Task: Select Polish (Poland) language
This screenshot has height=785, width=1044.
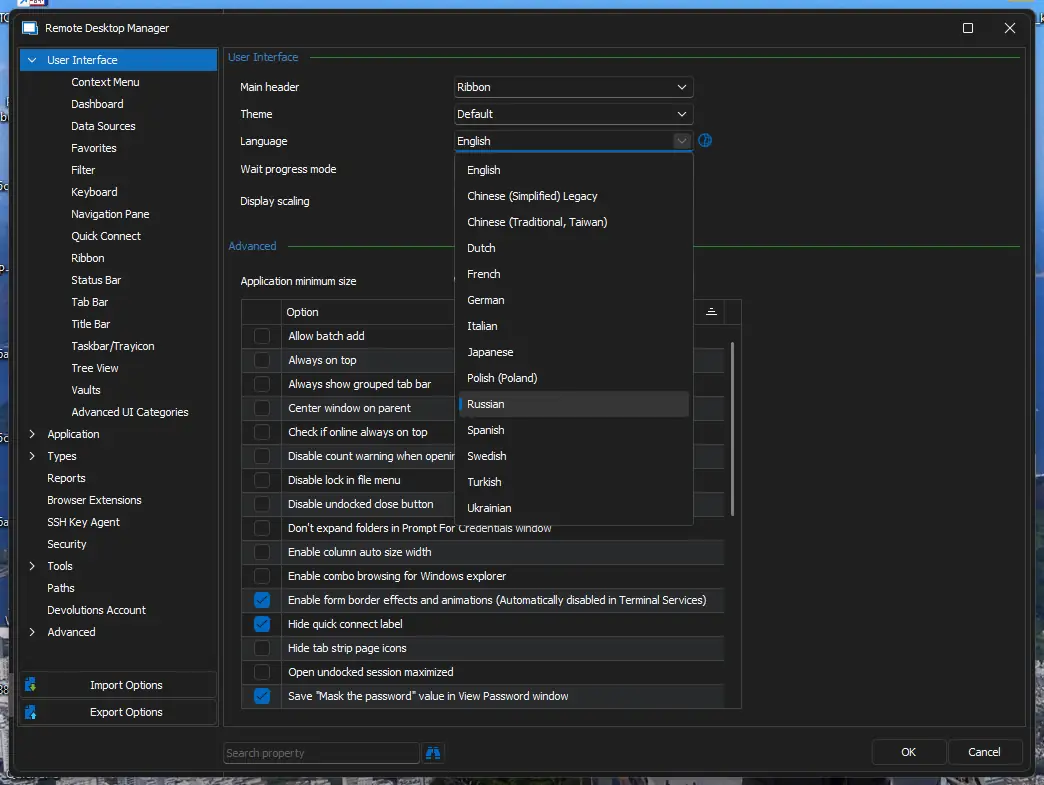Action: 573,378
